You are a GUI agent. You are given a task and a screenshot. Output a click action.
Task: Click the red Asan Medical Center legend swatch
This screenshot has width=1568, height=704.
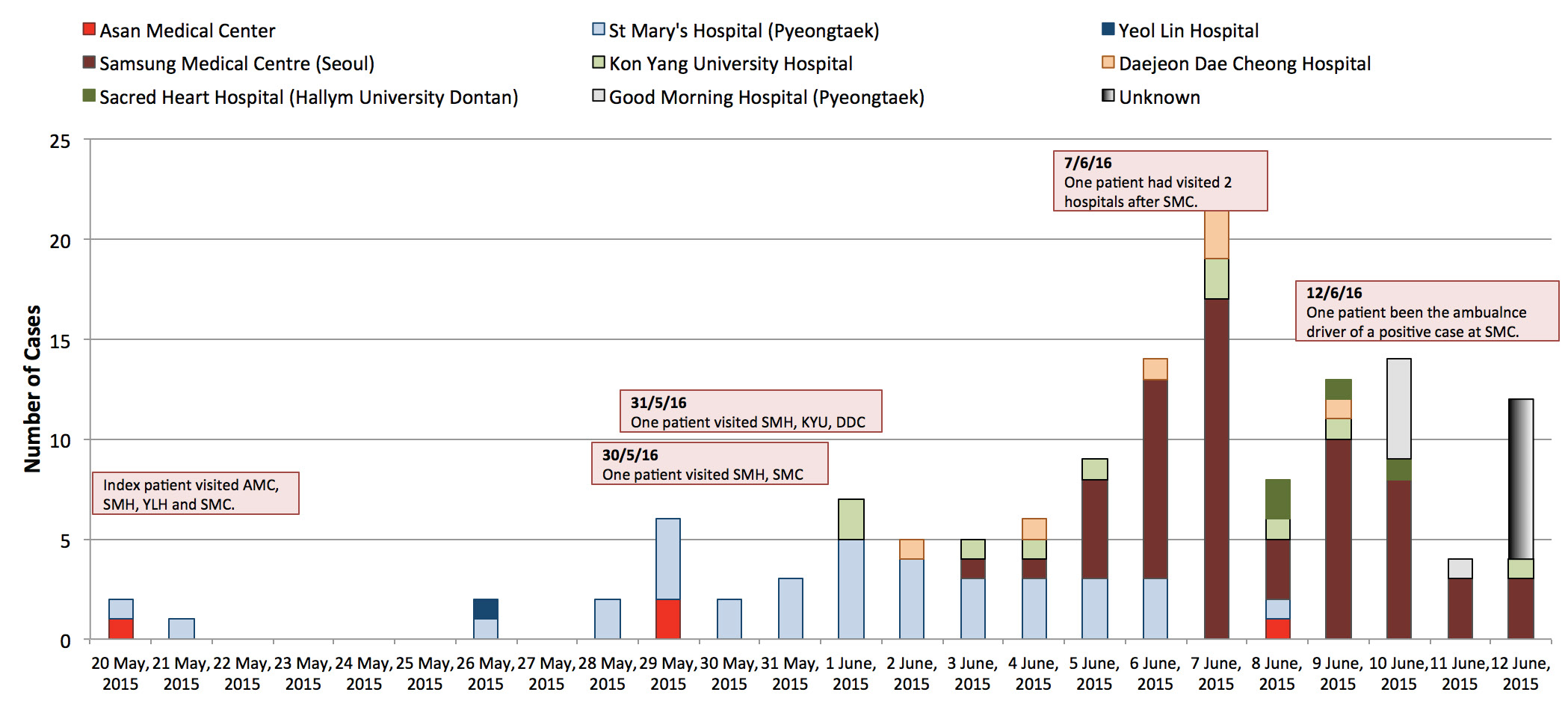coord(89,30)
